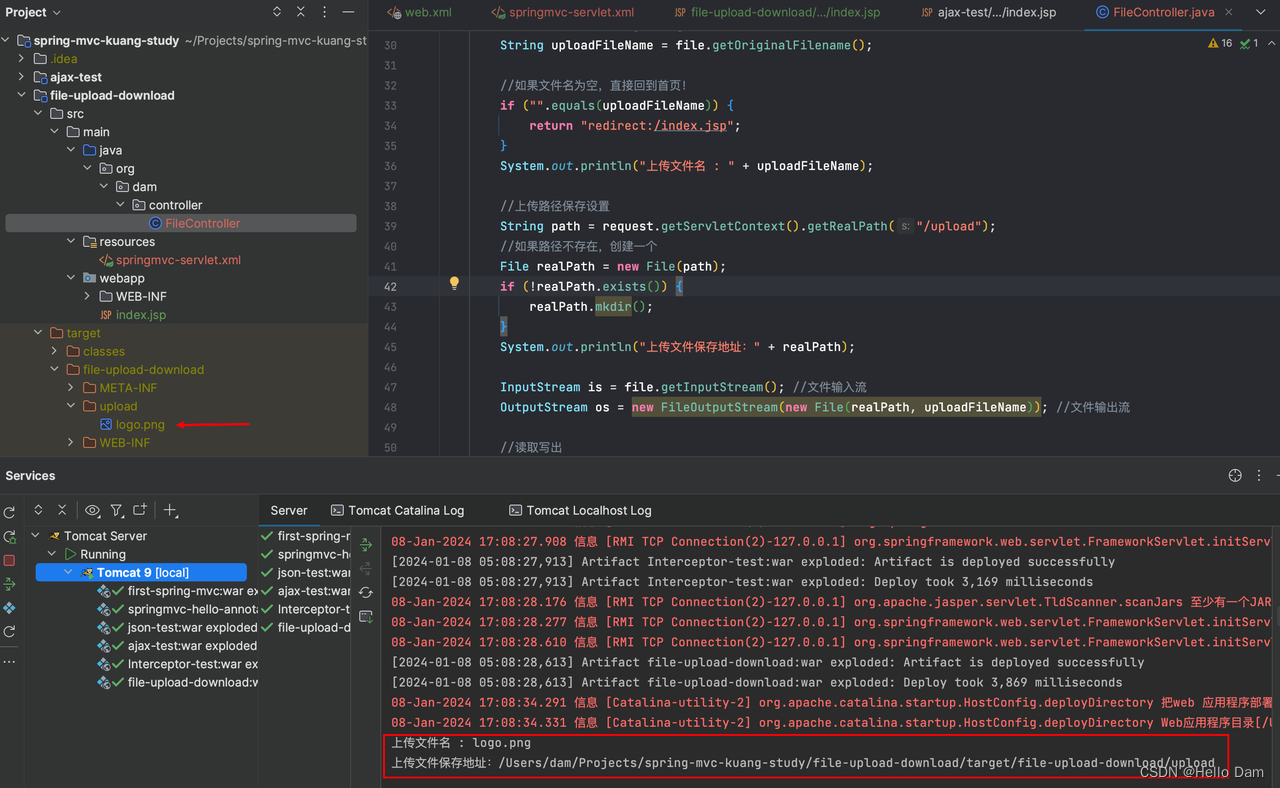
Task: Collapse the file-upload-download module
Action: click(22, 96)
